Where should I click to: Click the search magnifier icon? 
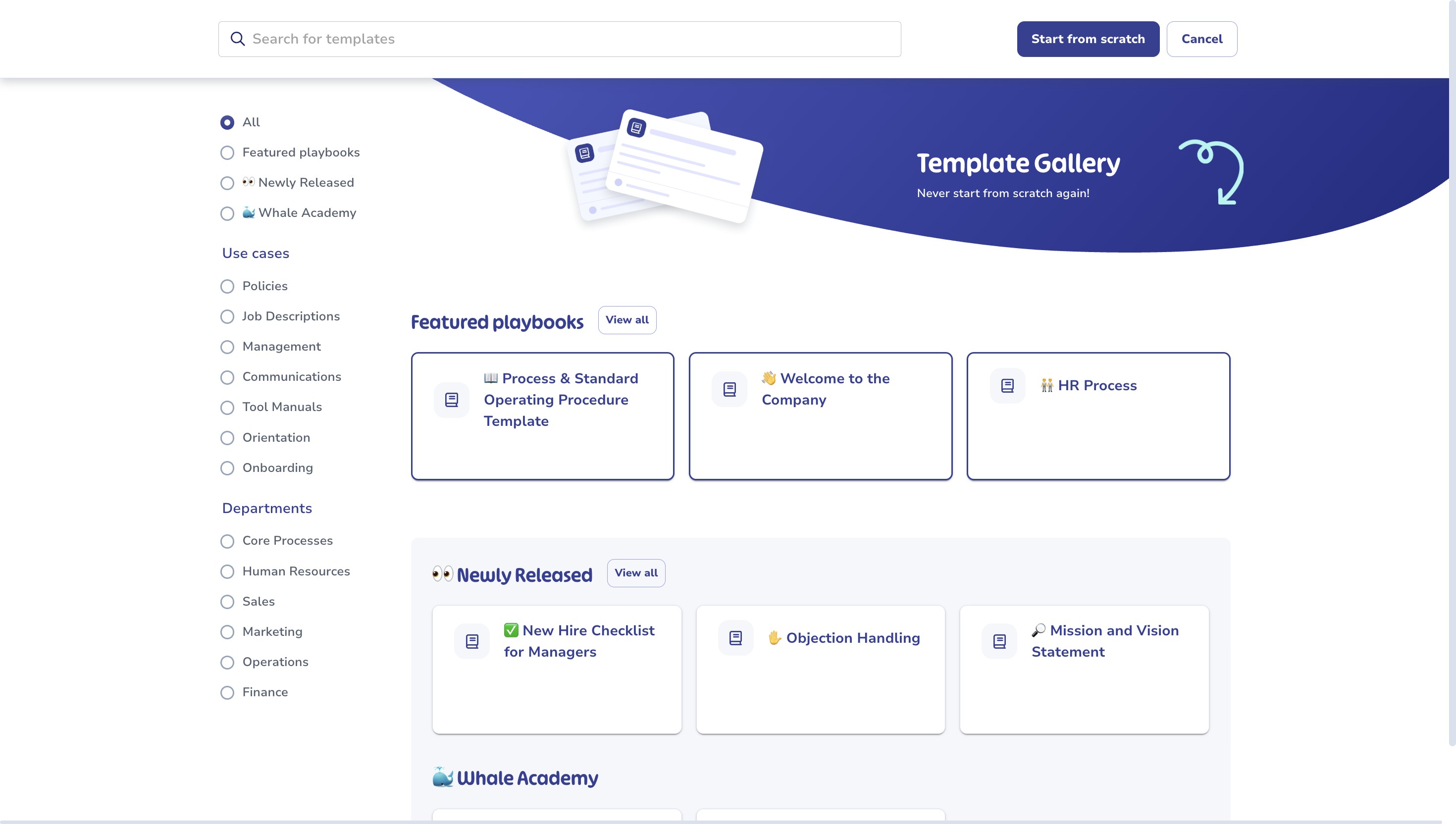[x=238, y=39]
